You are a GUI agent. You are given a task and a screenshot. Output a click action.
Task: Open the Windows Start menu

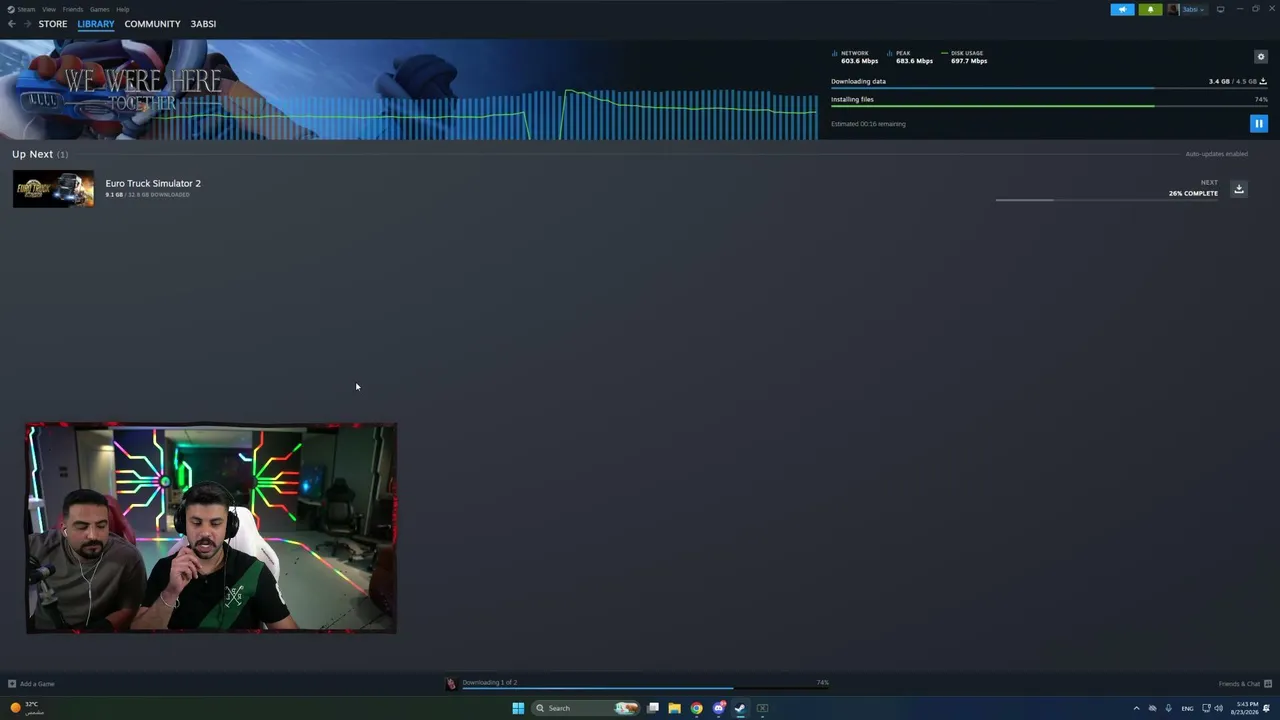(x=518, y=708)
